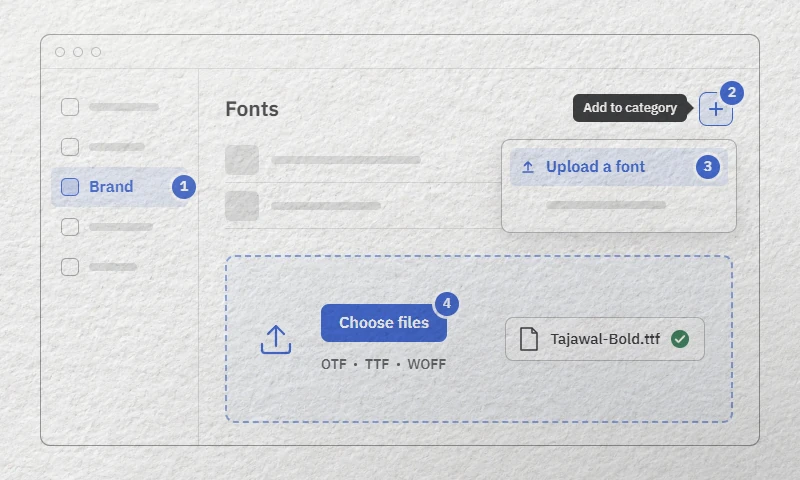800x480 pixels.
Task: Click the green checkmark on Tajawal-Bold.ttf
Action: point(680,339)
